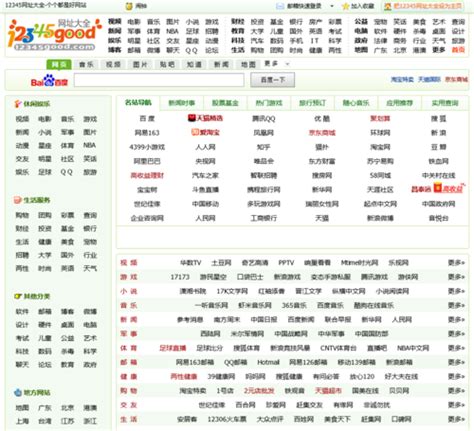Open the 12306火车票 link
The width and height of the screenshot is (474, 431).
227,419
